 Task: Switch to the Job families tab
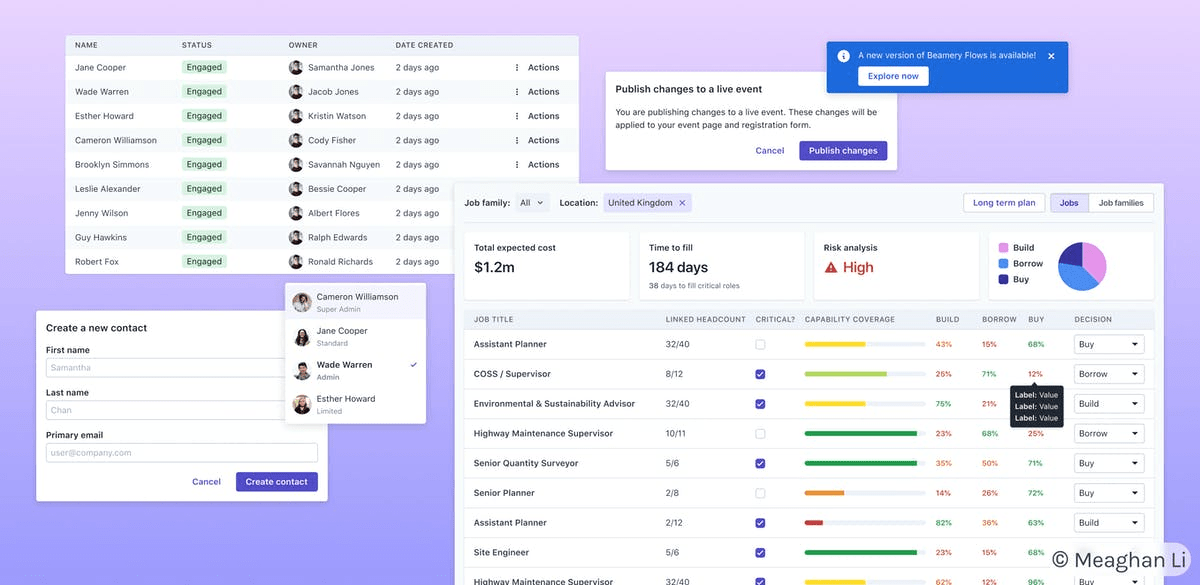pyautogui.click(x=1121, y=203)
